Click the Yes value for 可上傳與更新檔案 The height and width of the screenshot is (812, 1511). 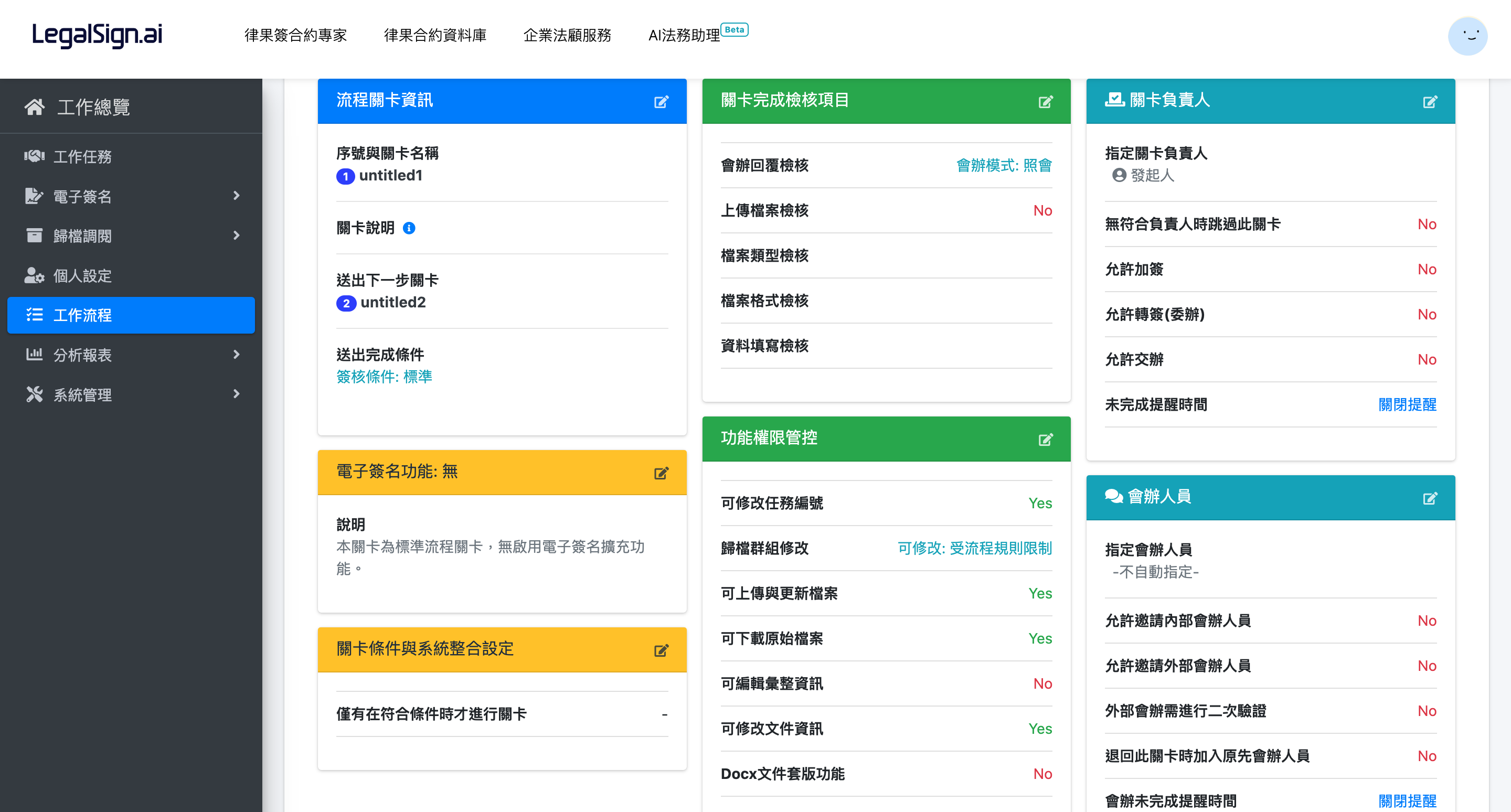1040,593
